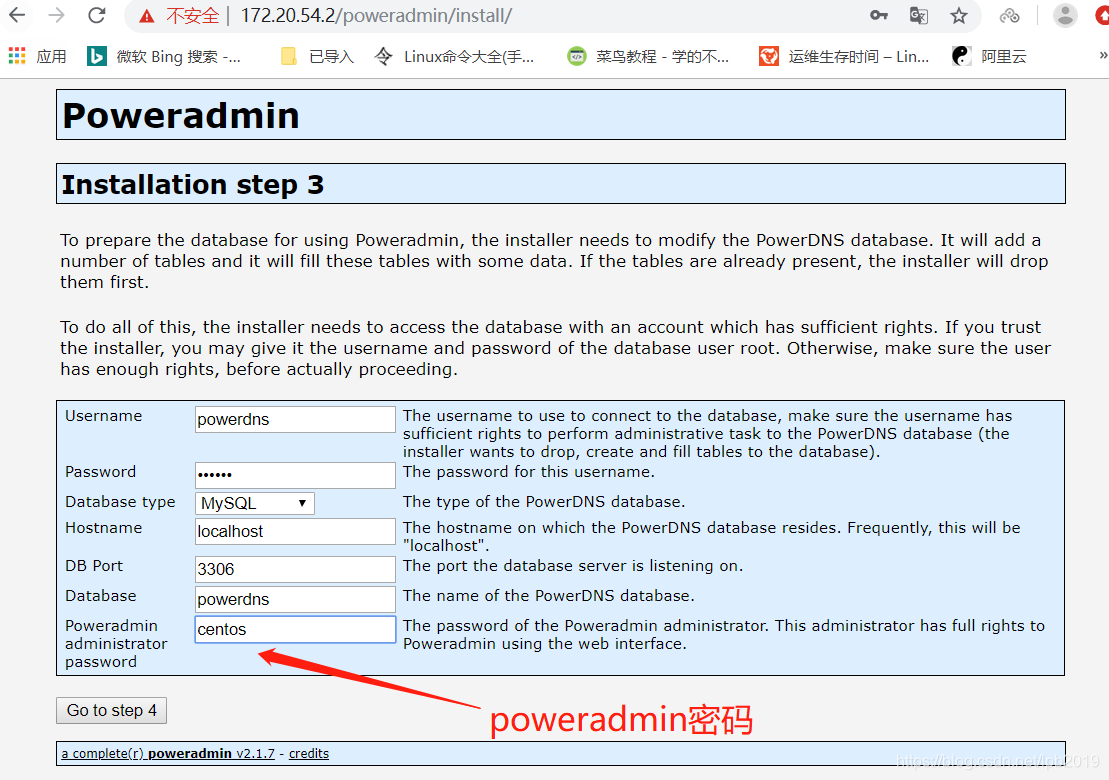Click the 应用 apps label
This screenshot has width=1109, height=780.
(x=52, y=57)
